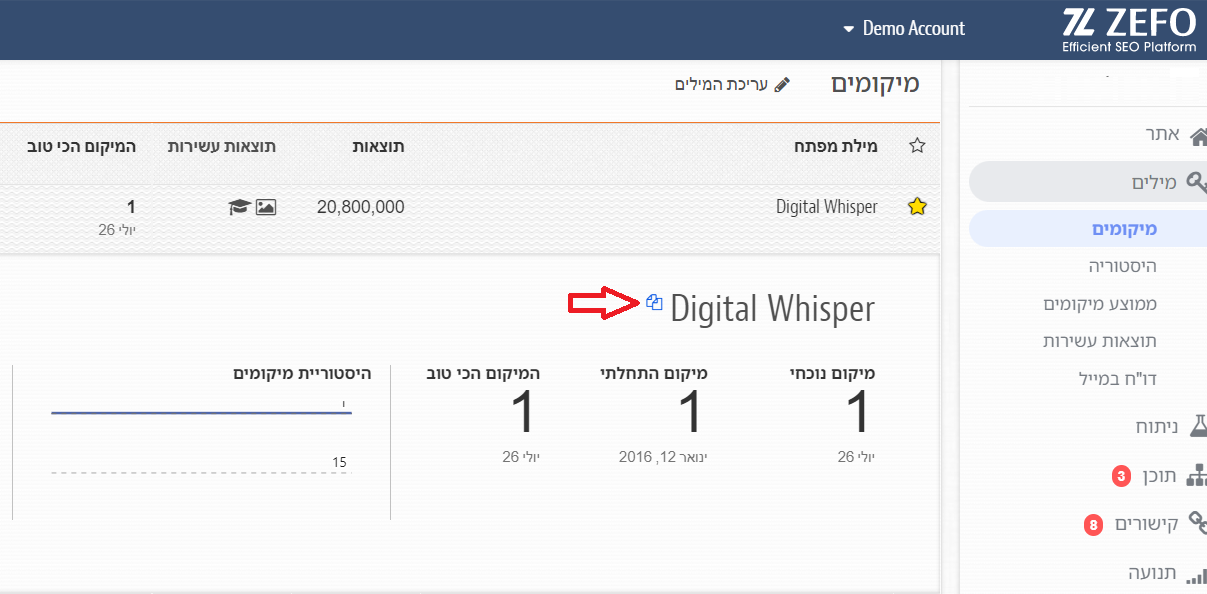Click the מיקומים page title
This screenshot has height=594, width=1207.
[876, 84]
